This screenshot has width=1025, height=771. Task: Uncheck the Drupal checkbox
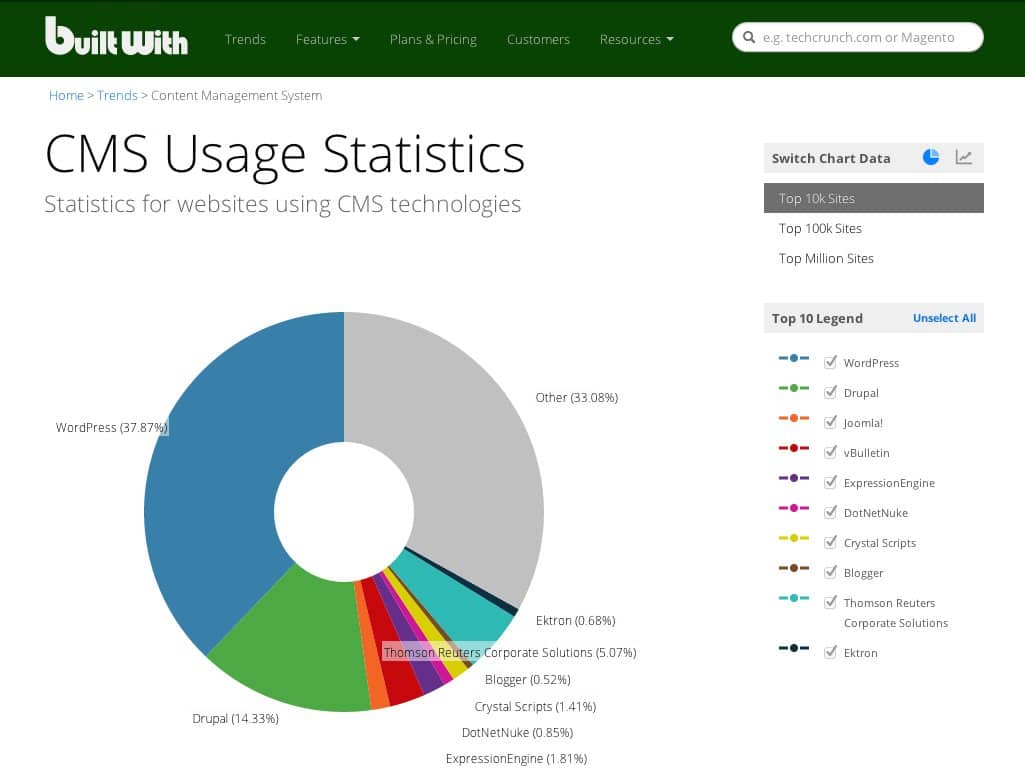click(x=830, y=392)
